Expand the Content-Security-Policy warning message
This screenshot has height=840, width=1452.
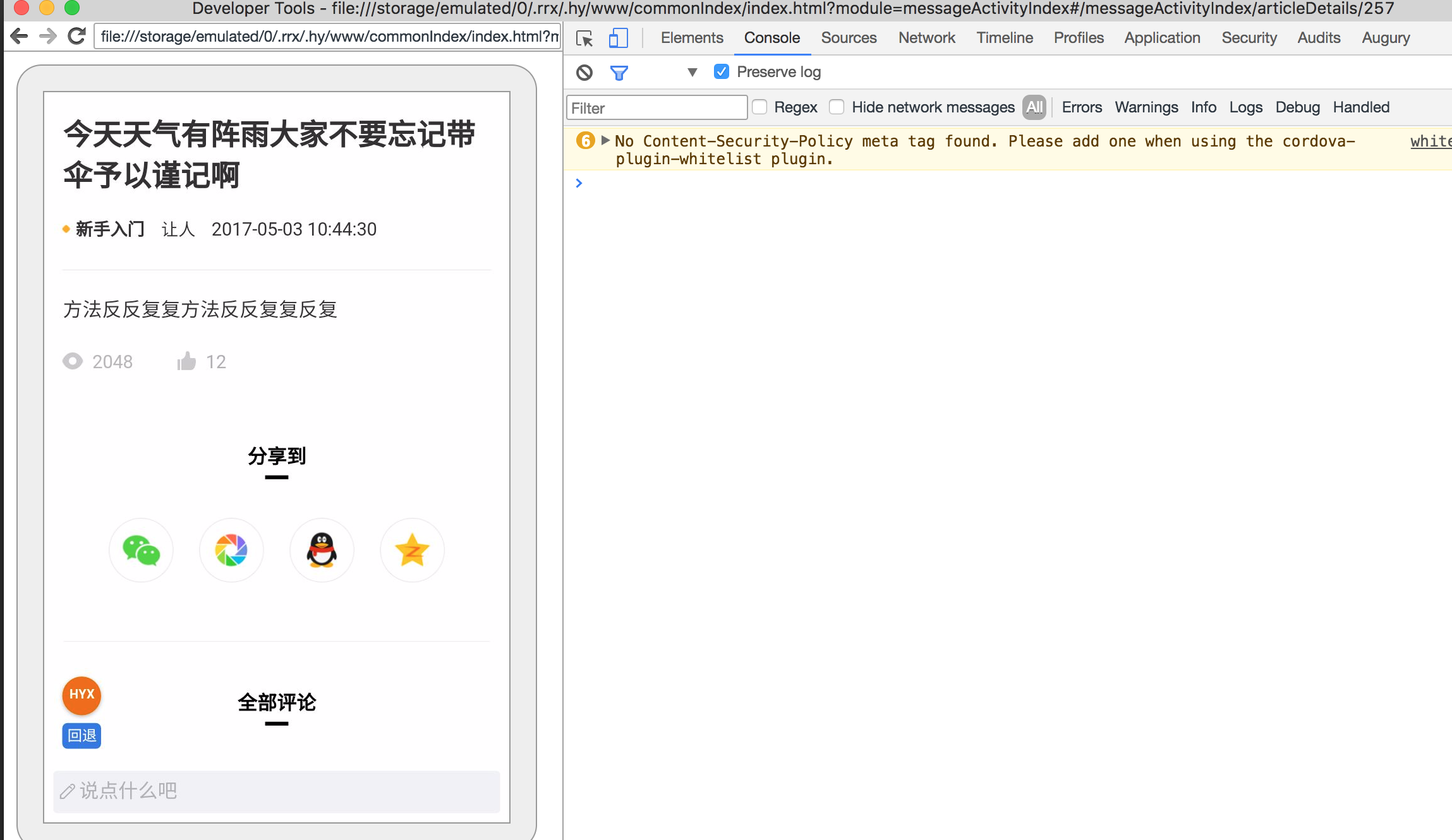605,140
